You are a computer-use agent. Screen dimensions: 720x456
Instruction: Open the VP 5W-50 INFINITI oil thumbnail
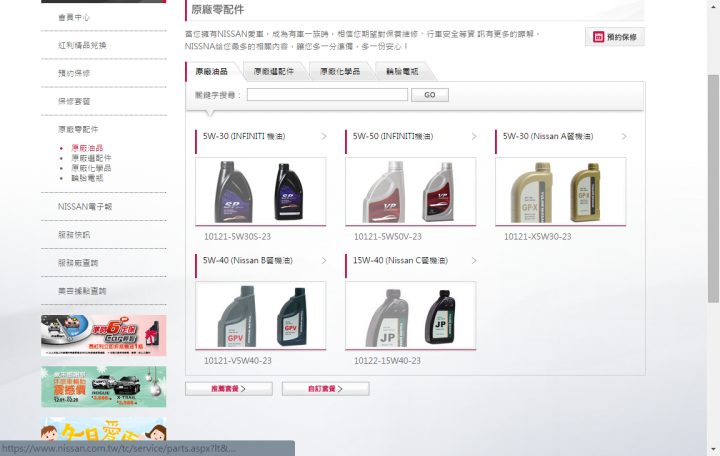(411, 191)
